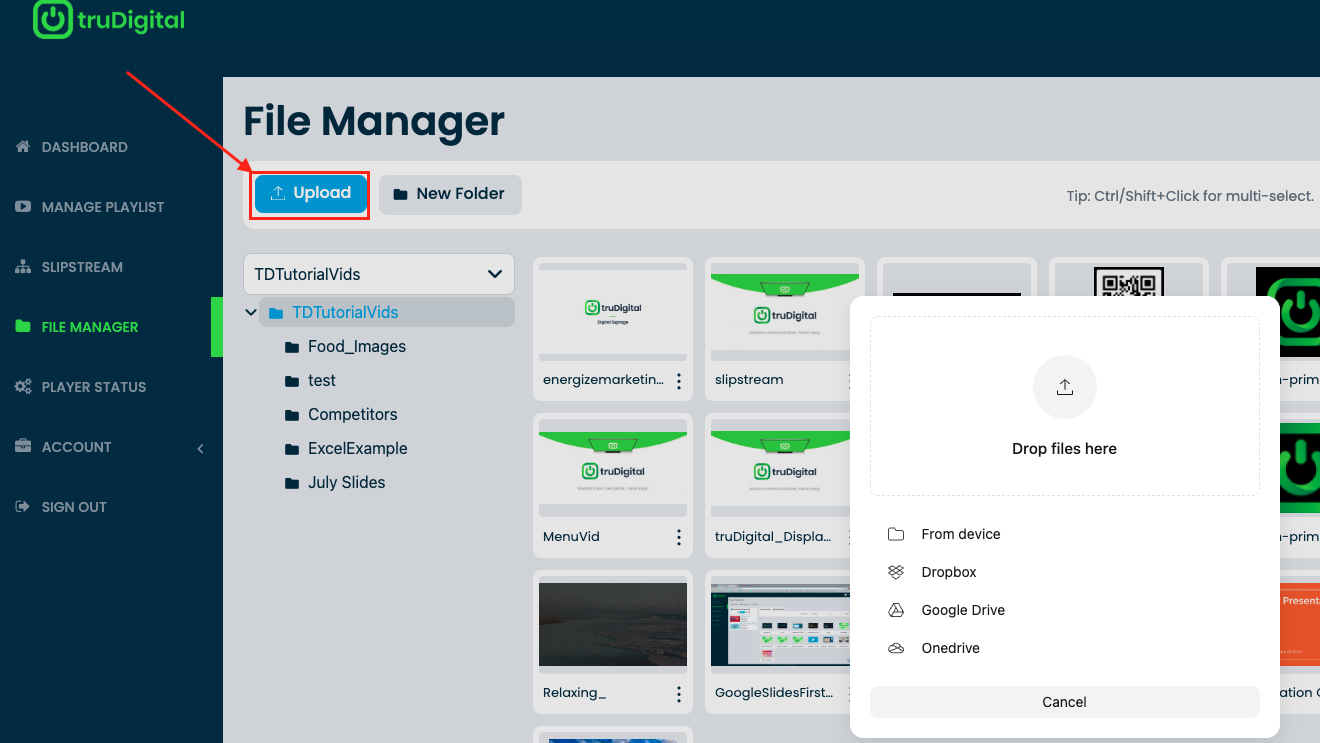Select the Relaxing_ video thumbnail
1320x743 pixels.
tap(613, 625)
